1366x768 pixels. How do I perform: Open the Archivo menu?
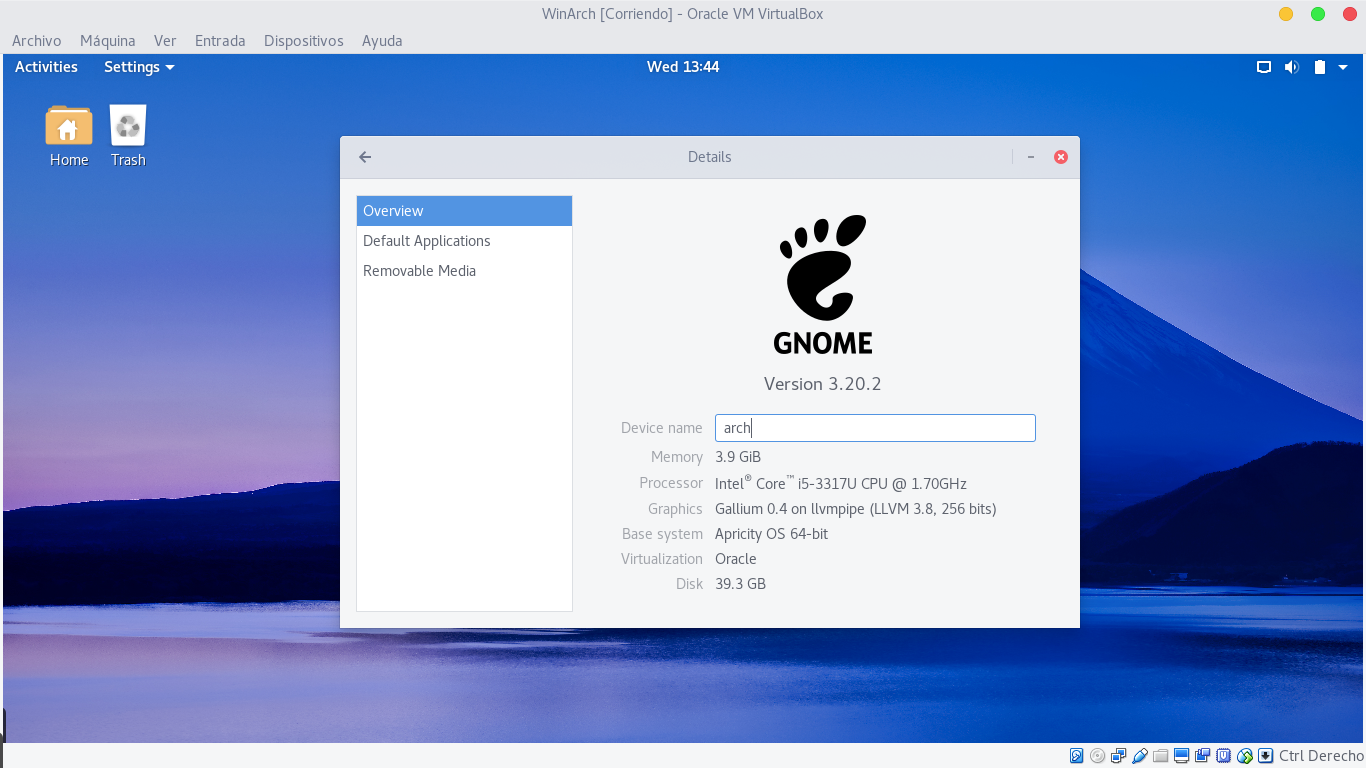tap(37, 41)
